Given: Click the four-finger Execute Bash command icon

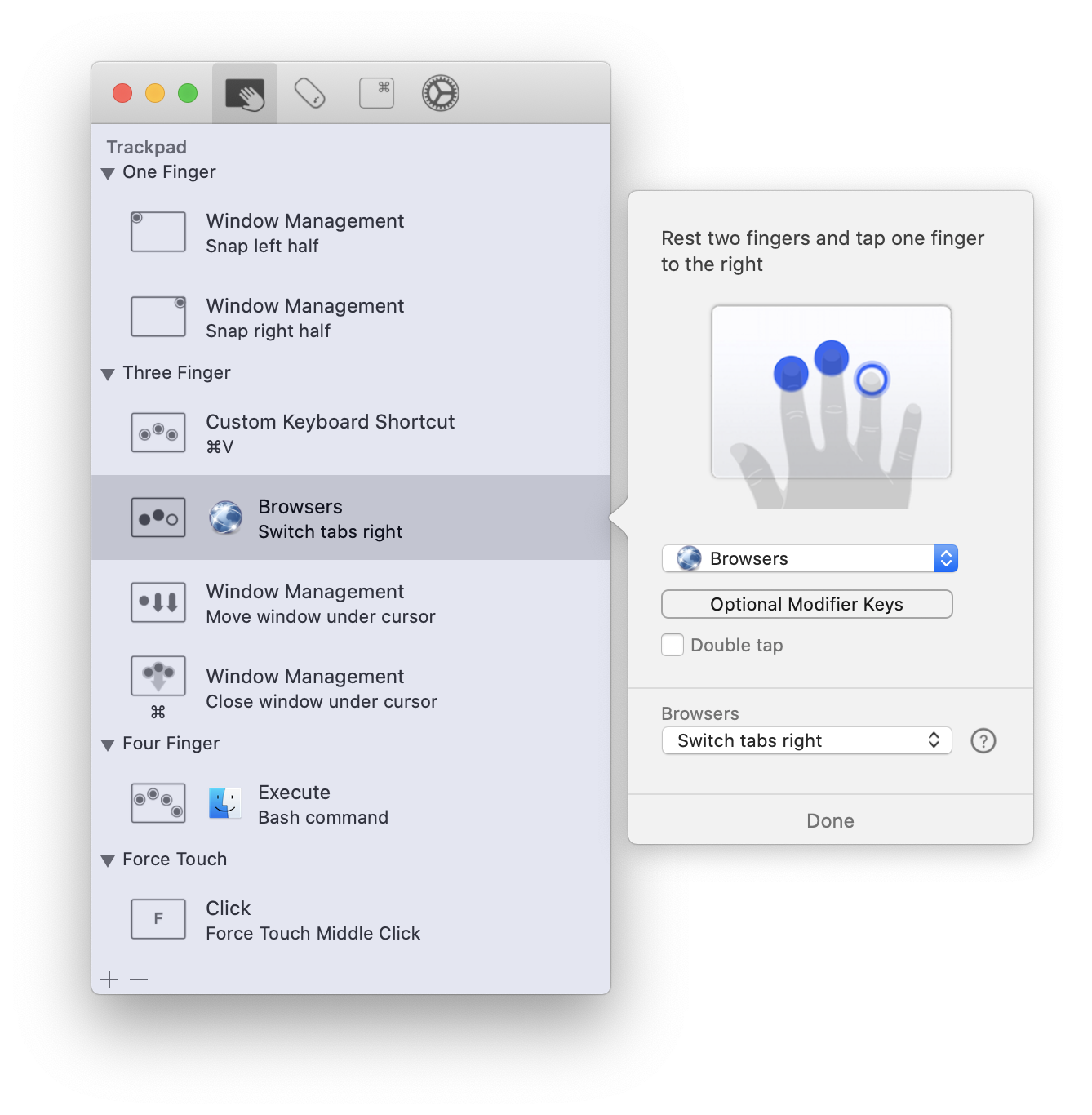Looking at the screenshot, I should pyautogui.click(x=158, y=803).
